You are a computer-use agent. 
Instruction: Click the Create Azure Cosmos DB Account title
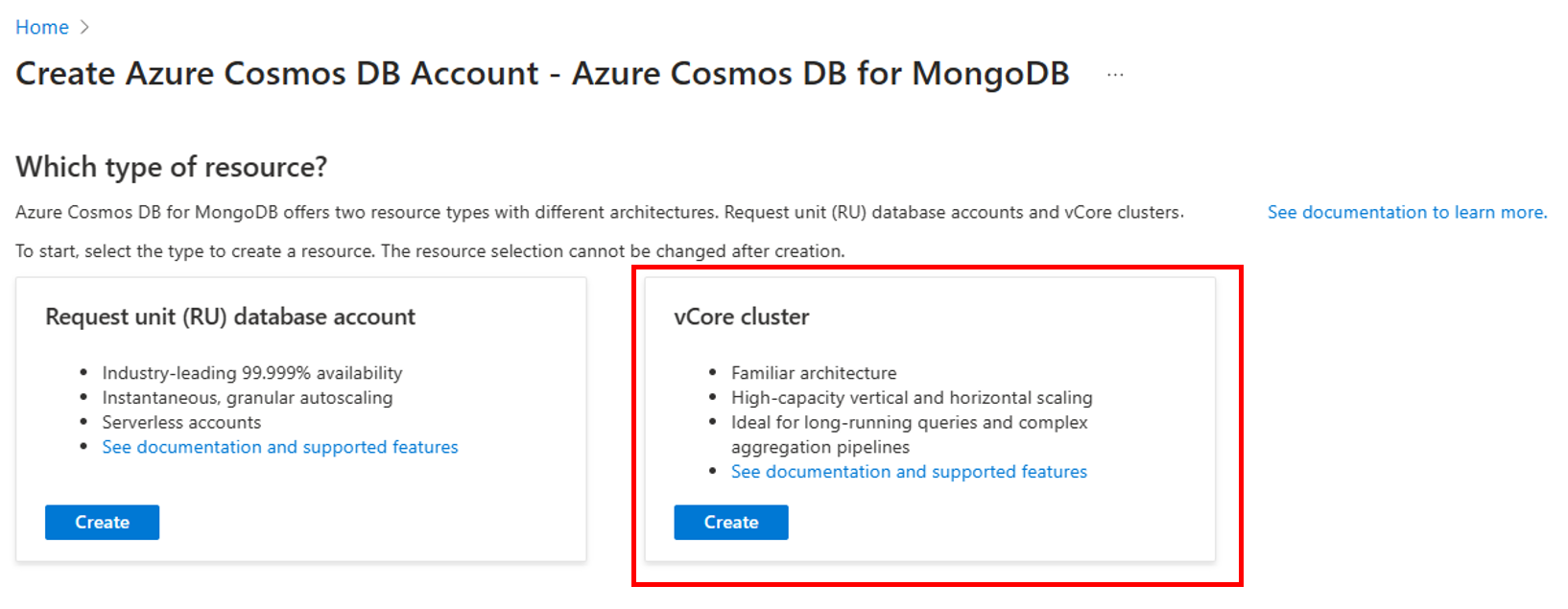coord(542,74)
